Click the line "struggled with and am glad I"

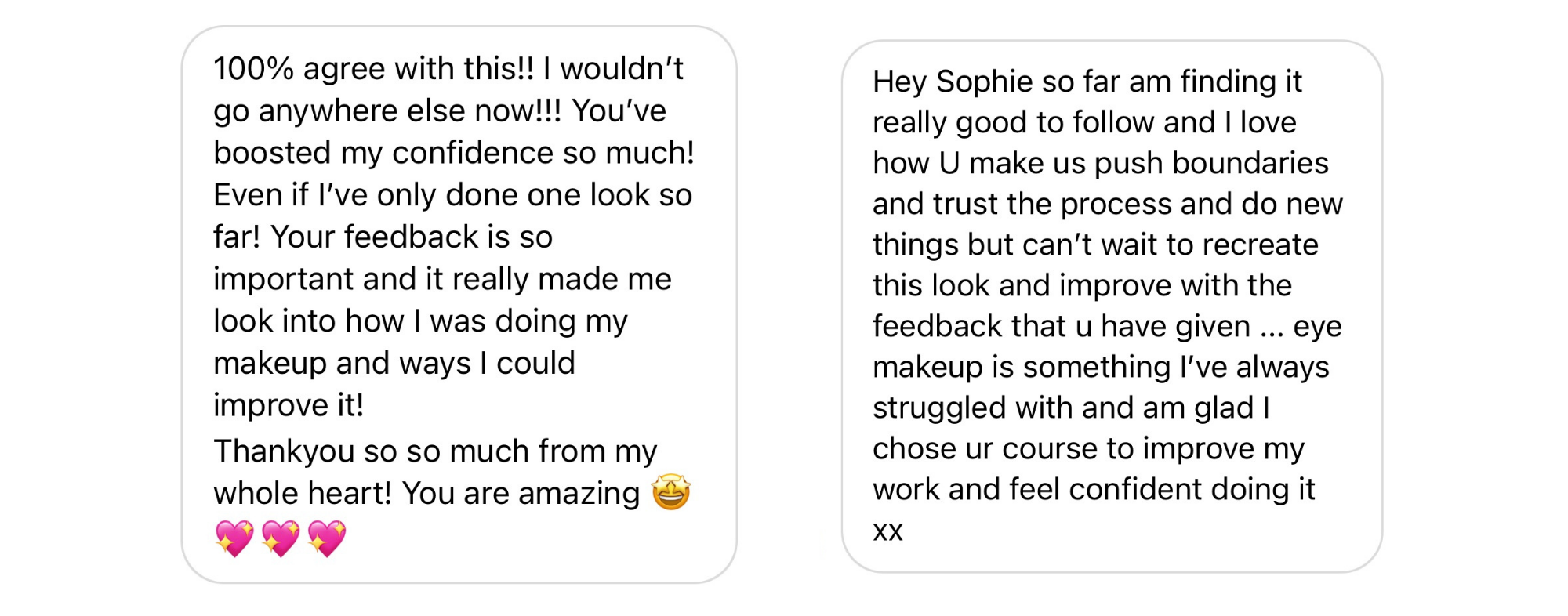(1071, 408)
